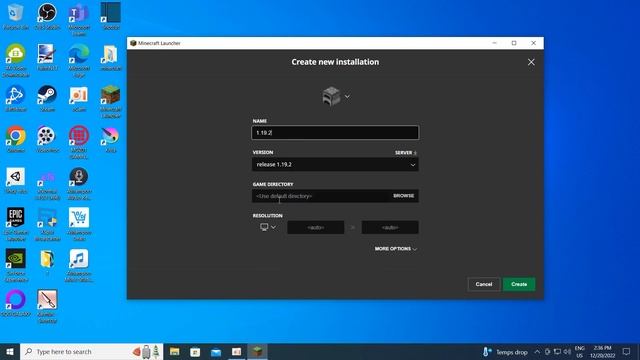This screenshot has height=360, width=640.
Task: Open the film reel video editor shortcut
Action: [x=47, y=139]
